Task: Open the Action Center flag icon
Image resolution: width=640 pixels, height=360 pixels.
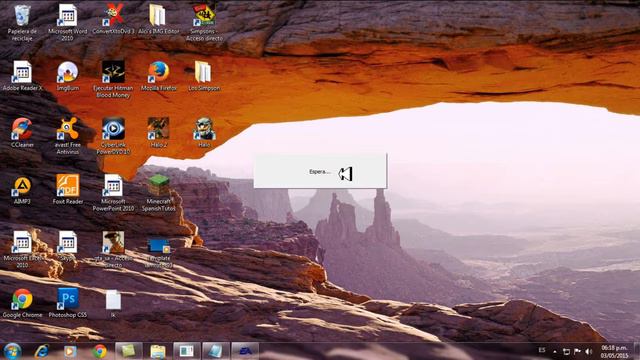Action: [577, 351]
